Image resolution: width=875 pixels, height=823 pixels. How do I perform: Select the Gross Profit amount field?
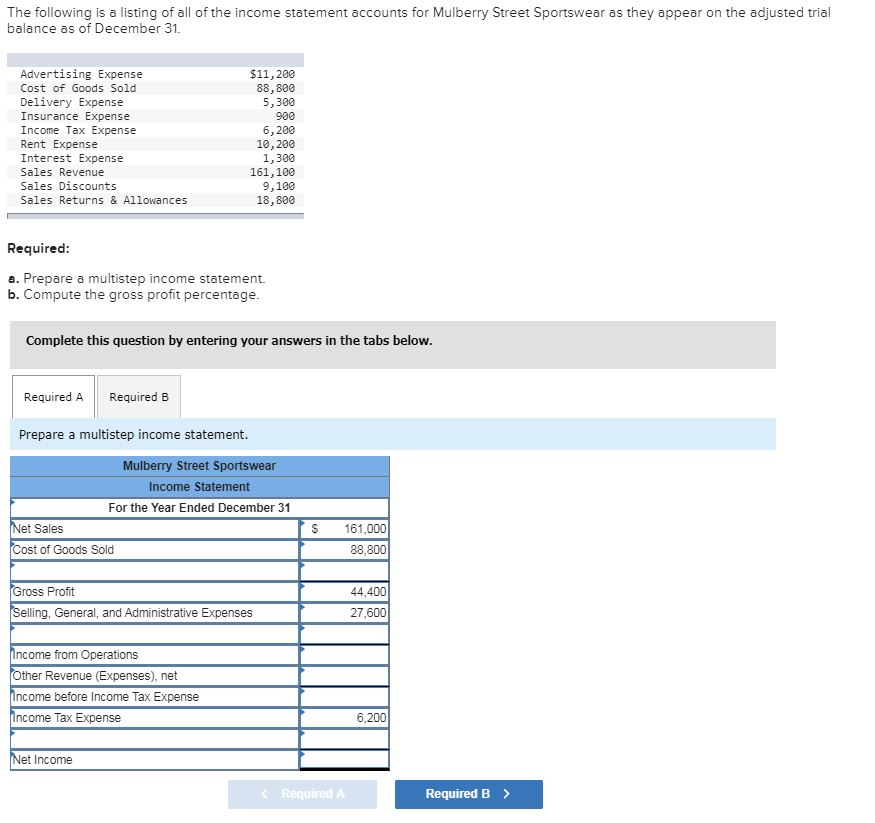tap(345, 592)
